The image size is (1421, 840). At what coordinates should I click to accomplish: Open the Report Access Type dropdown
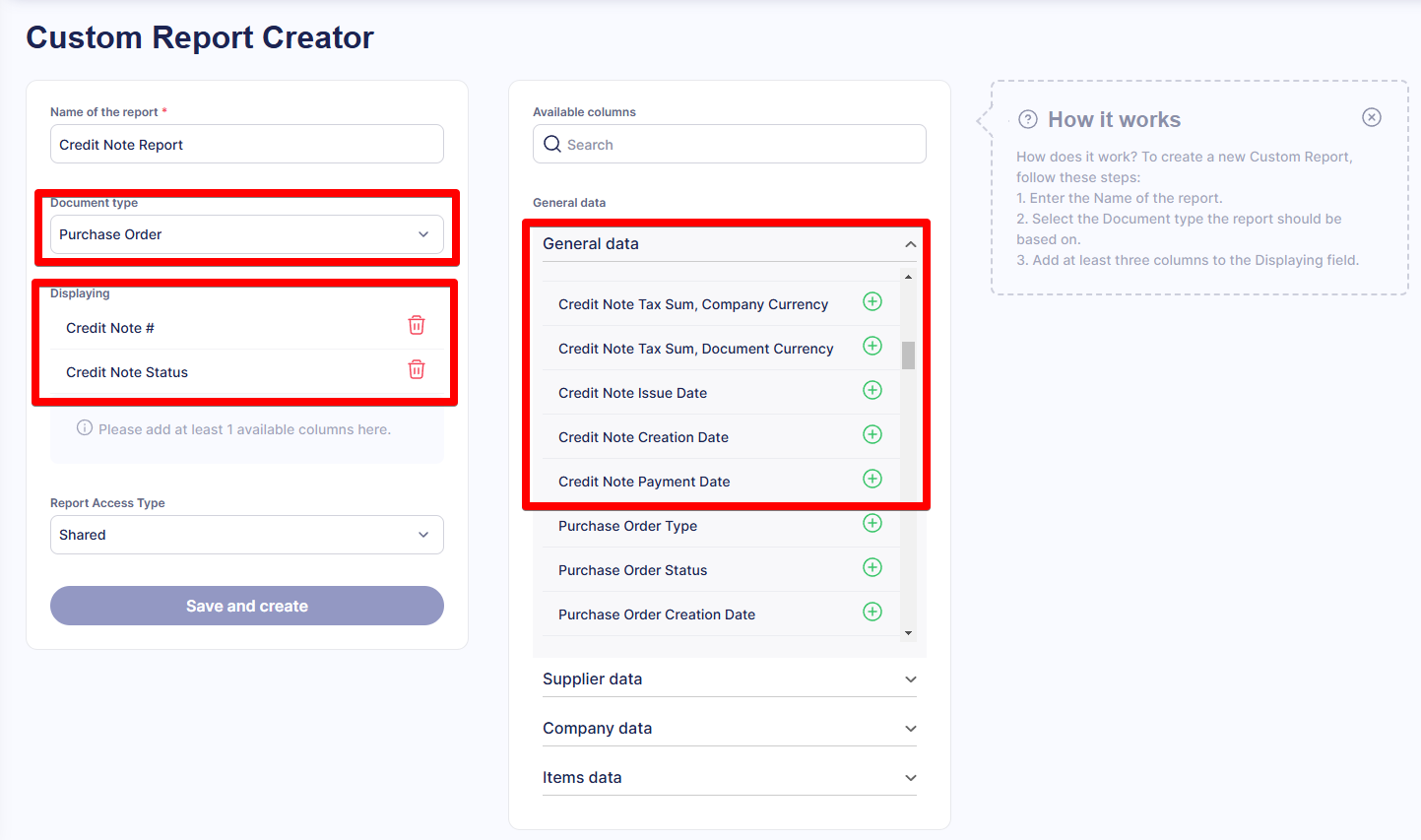tap(246, 535)
